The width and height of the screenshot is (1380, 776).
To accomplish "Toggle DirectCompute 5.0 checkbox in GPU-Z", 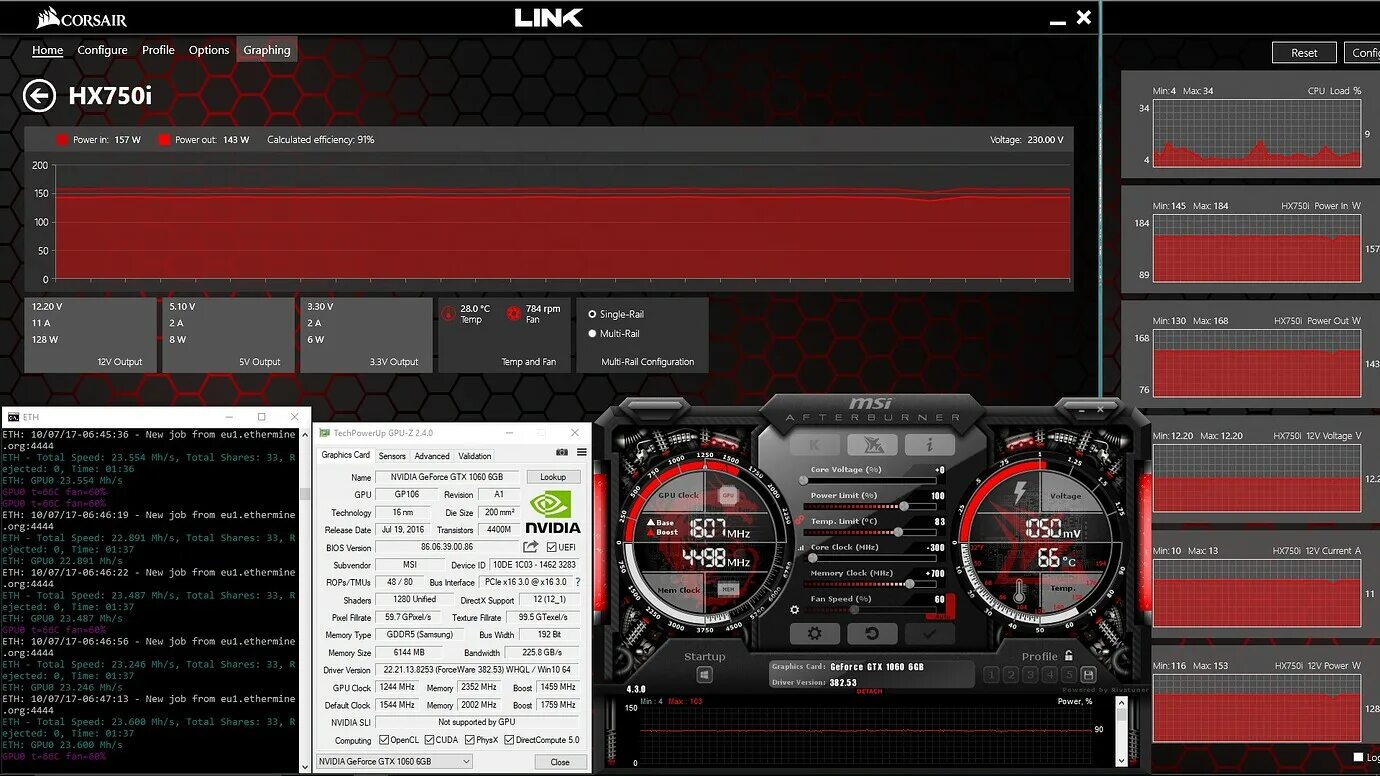I will tap(510, 740).
